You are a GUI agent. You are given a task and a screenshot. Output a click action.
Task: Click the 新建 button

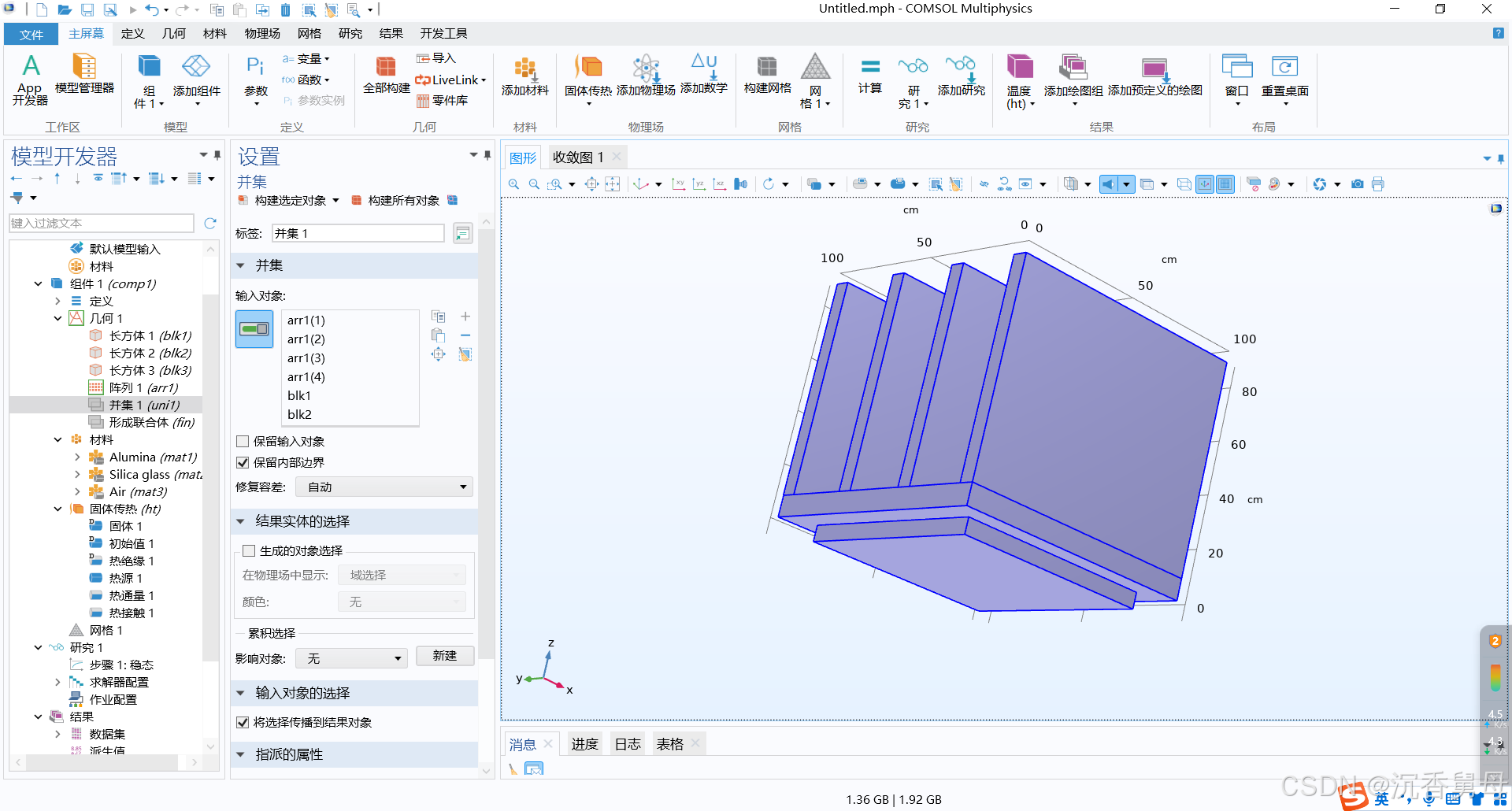click(445, 656)
